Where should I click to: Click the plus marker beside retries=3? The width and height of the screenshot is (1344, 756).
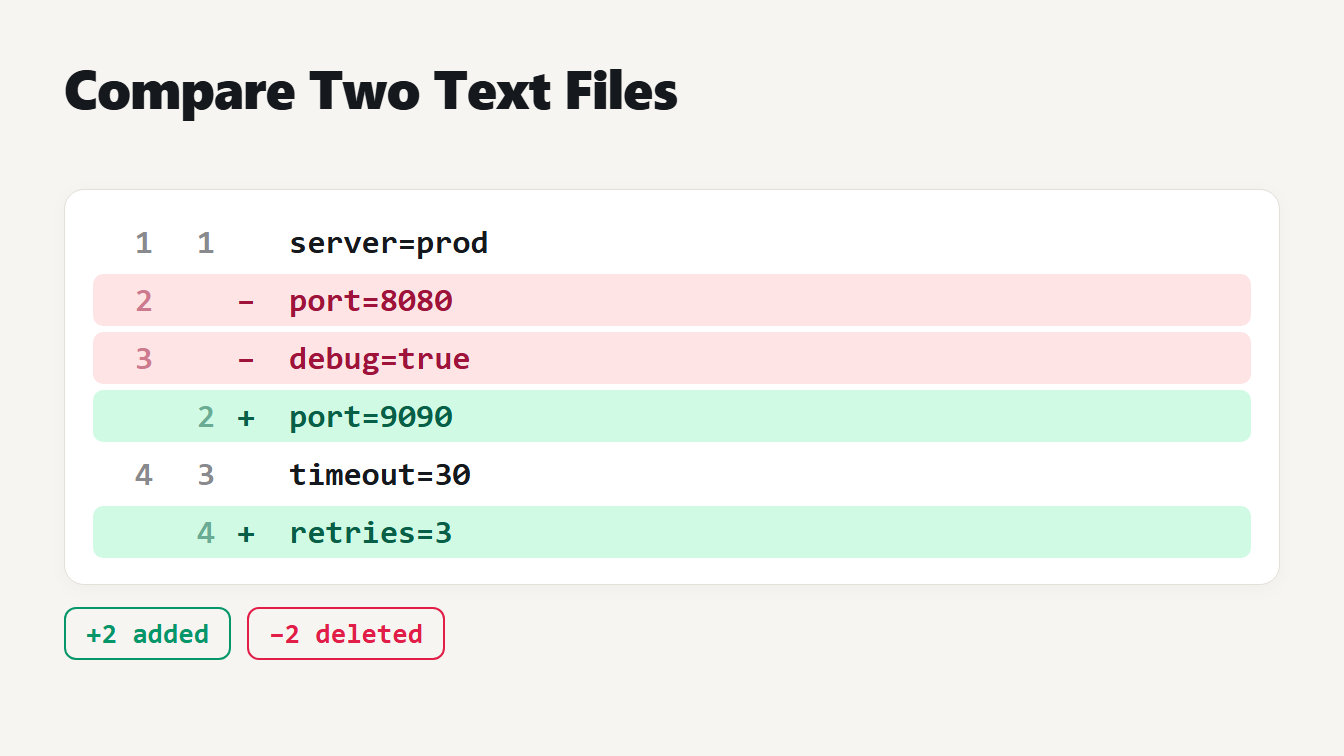point(246,533)
